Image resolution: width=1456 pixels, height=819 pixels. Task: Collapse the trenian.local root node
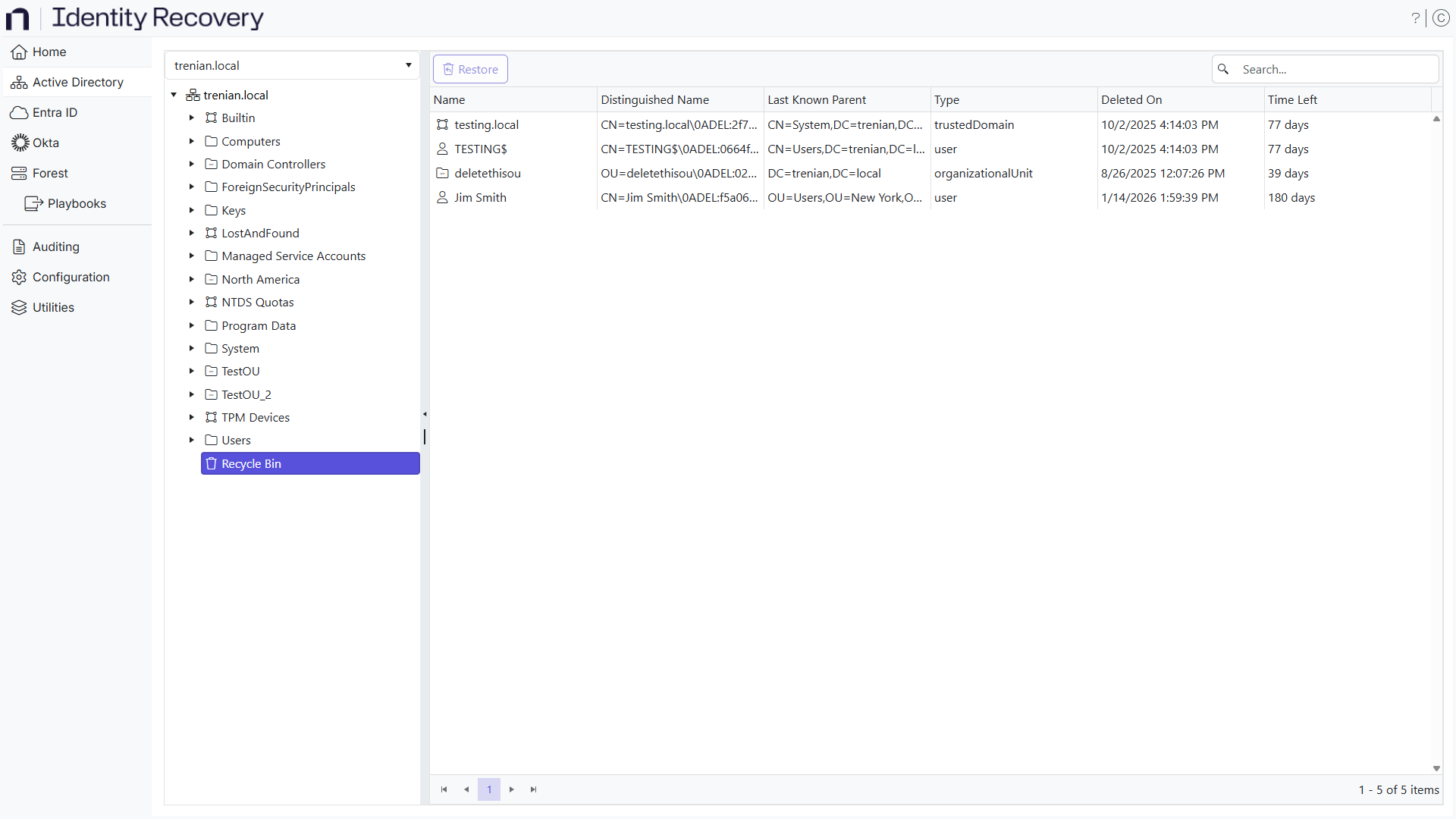click(x=174, y=95)
